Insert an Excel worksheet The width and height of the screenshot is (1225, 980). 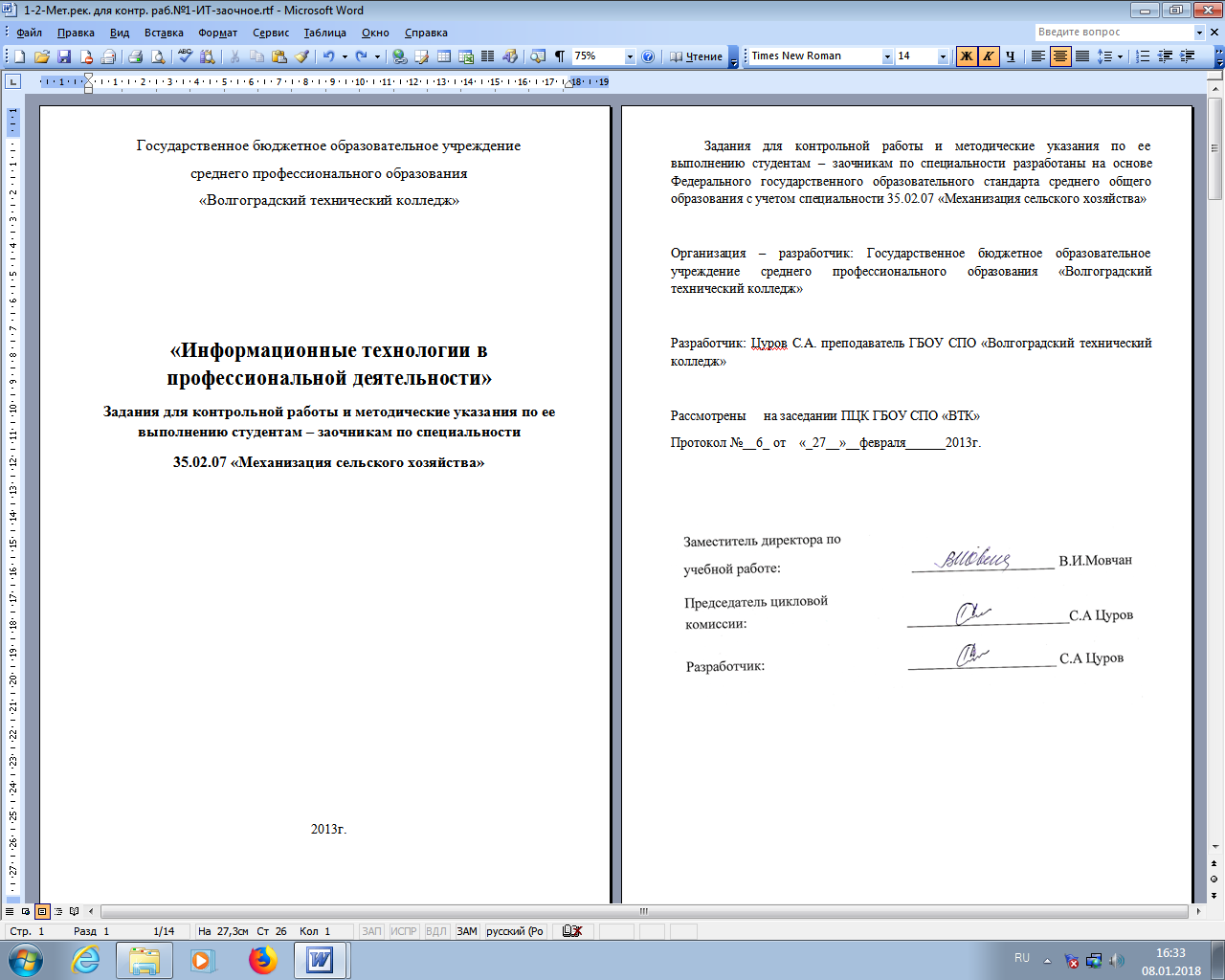pos(466,56)
